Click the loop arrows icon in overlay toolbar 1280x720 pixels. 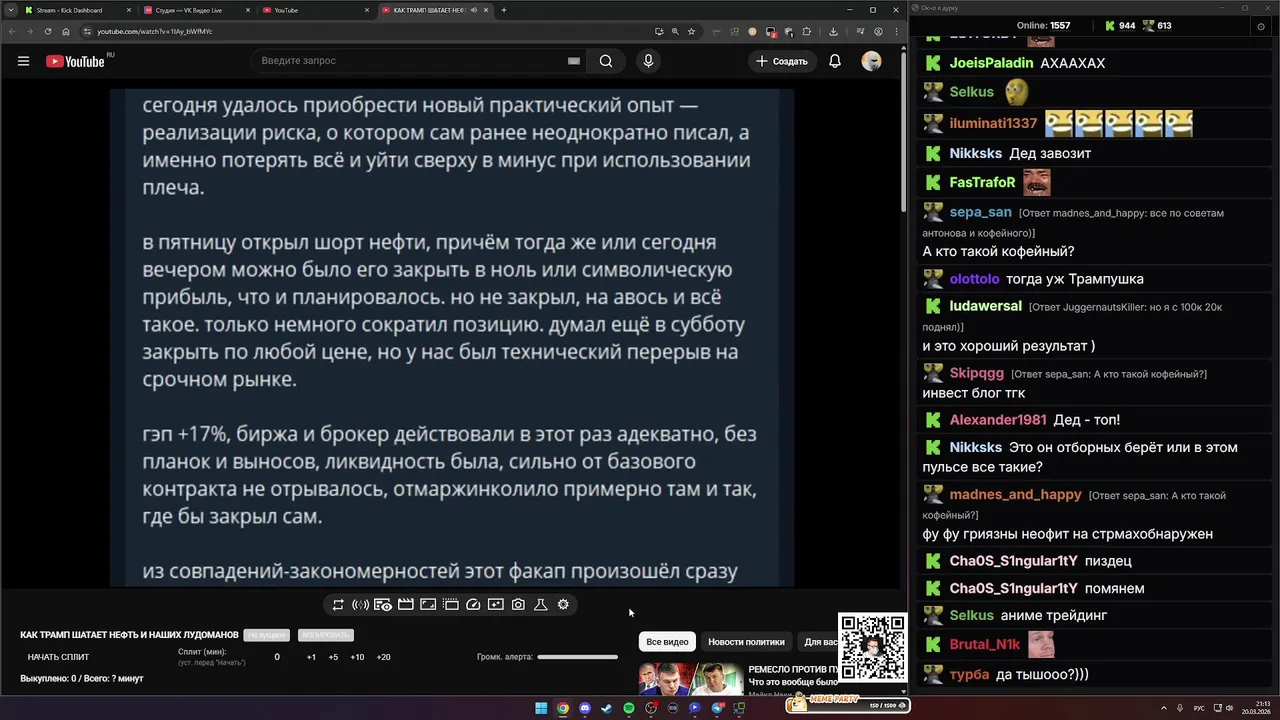[338, 605]
